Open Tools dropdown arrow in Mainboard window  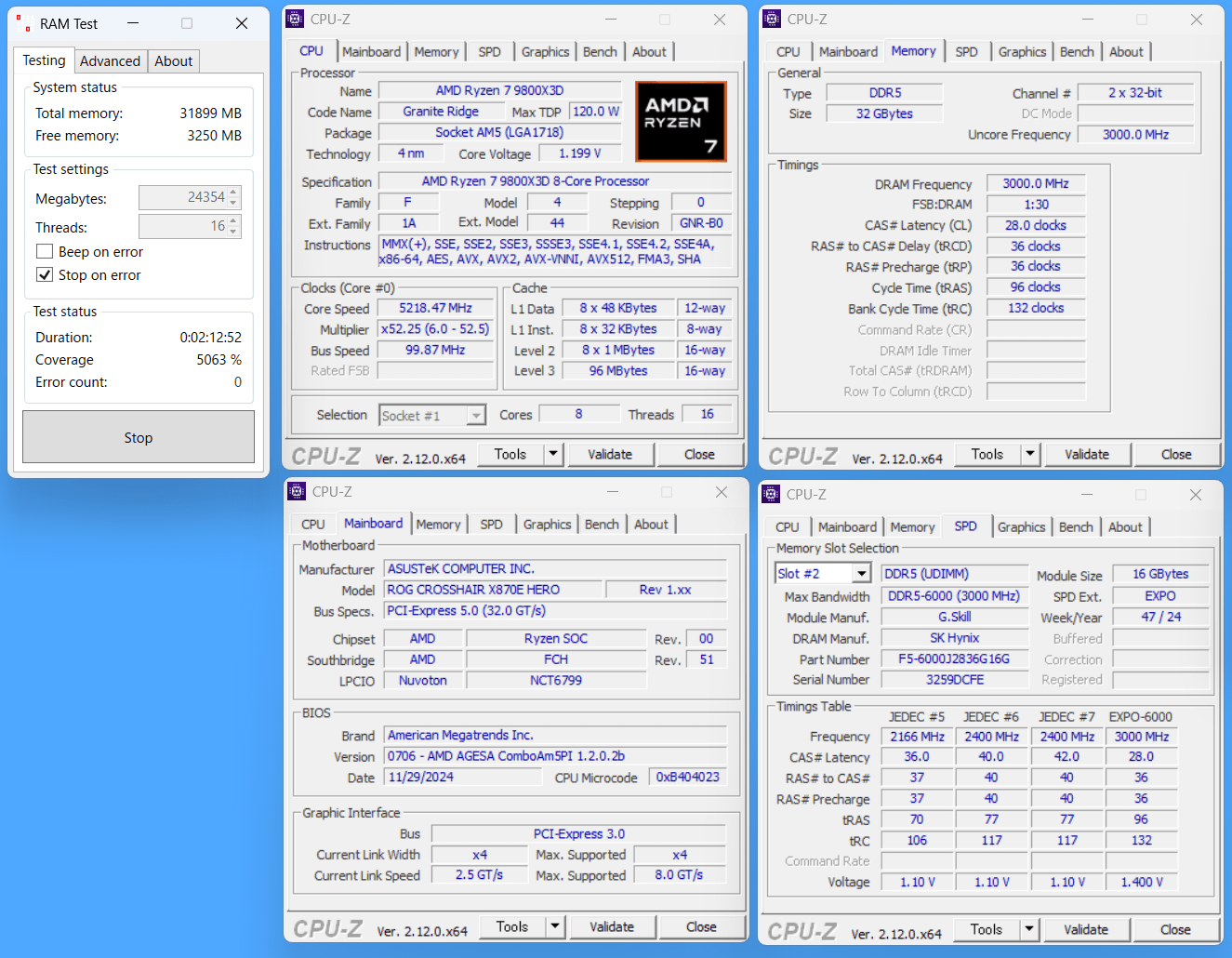555,926
